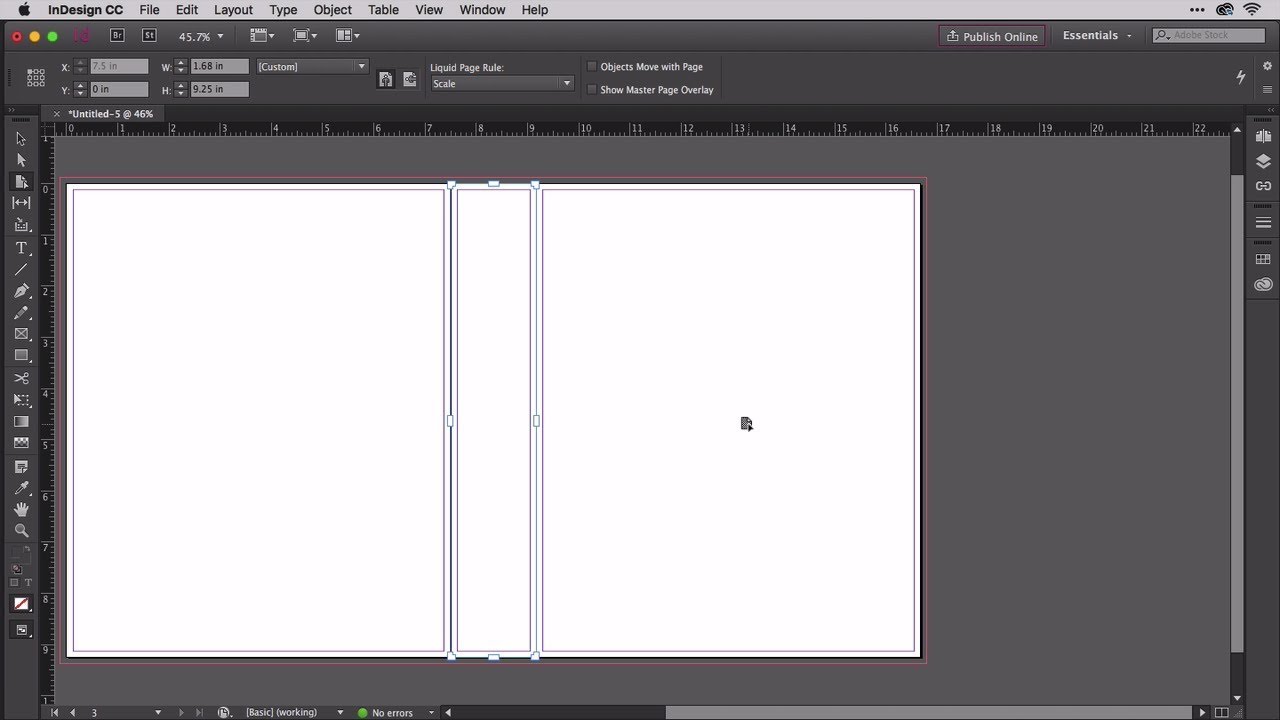Set page orientation to landscape
This screenshot has height=720, width=1280.
point(409,80)
